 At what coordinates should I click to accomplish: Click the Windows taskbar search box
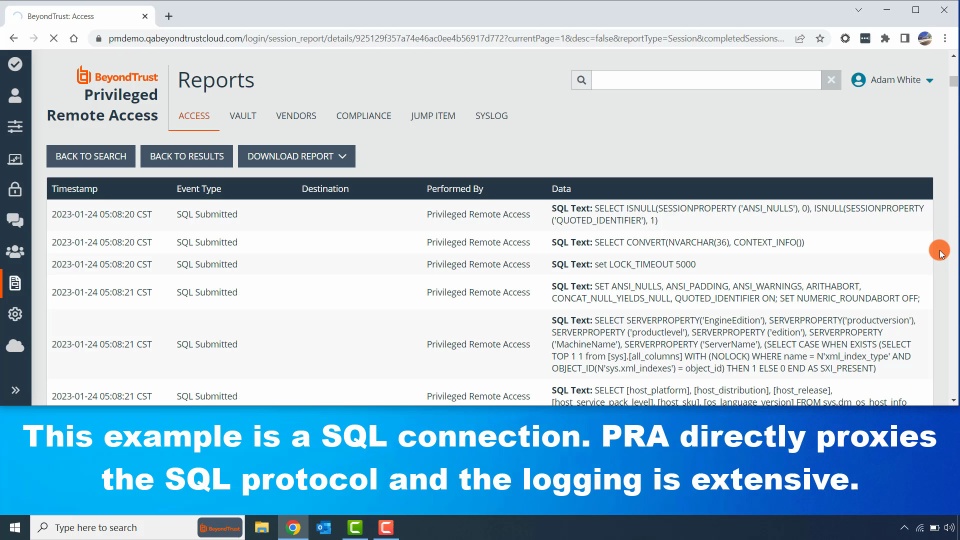[x=137, y=527]
